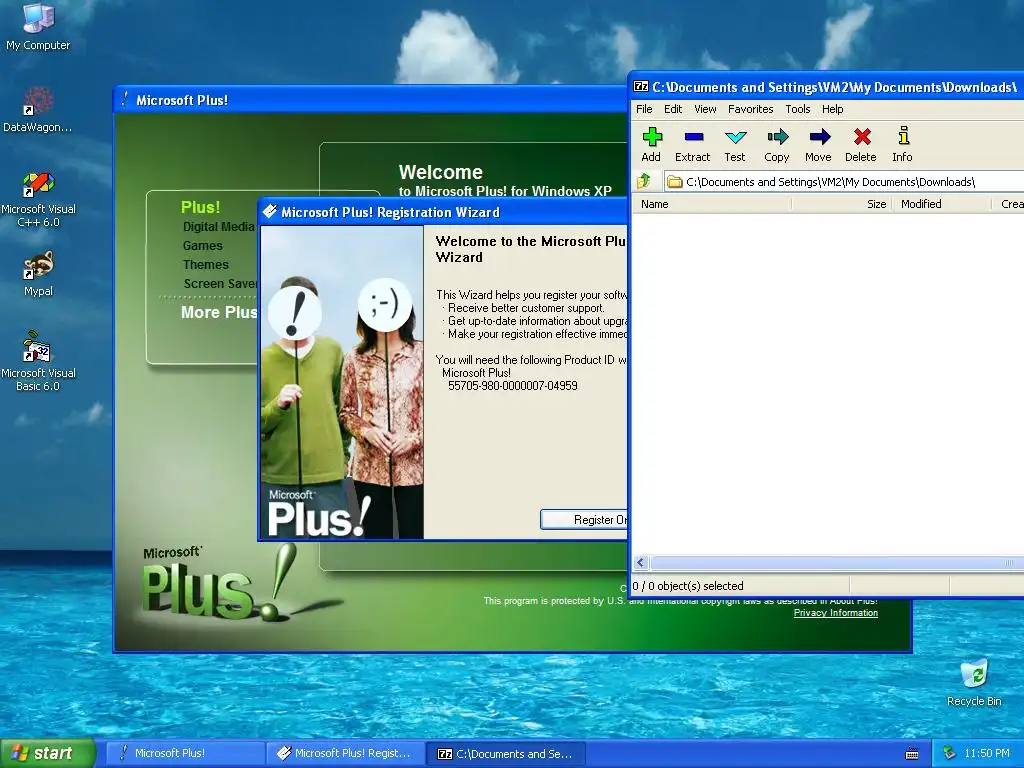Click the Add button in 7-Zip toolbar
Viewport: 1024px width, 768px height.
tap(651, 144)
